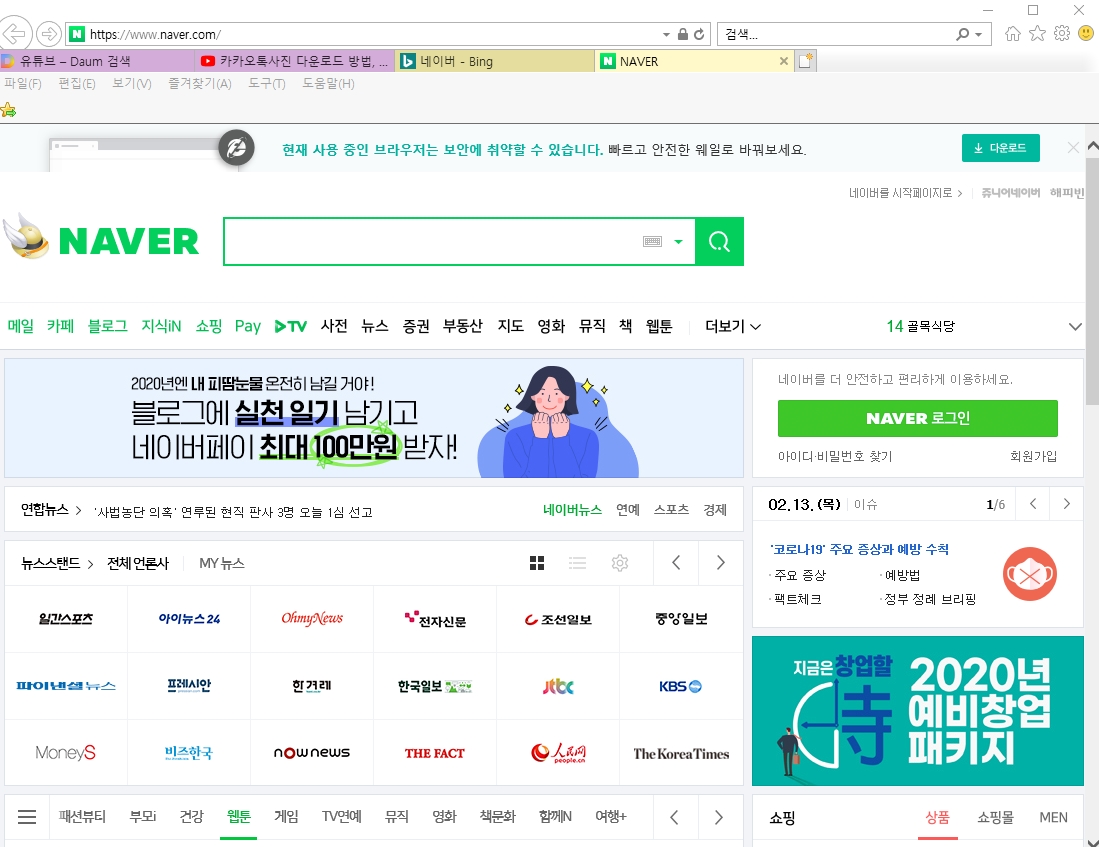The height and width of the screenshot is (847, 1099).
Task: Close the Whale browser warning banner
Action: coord(1073,147)
